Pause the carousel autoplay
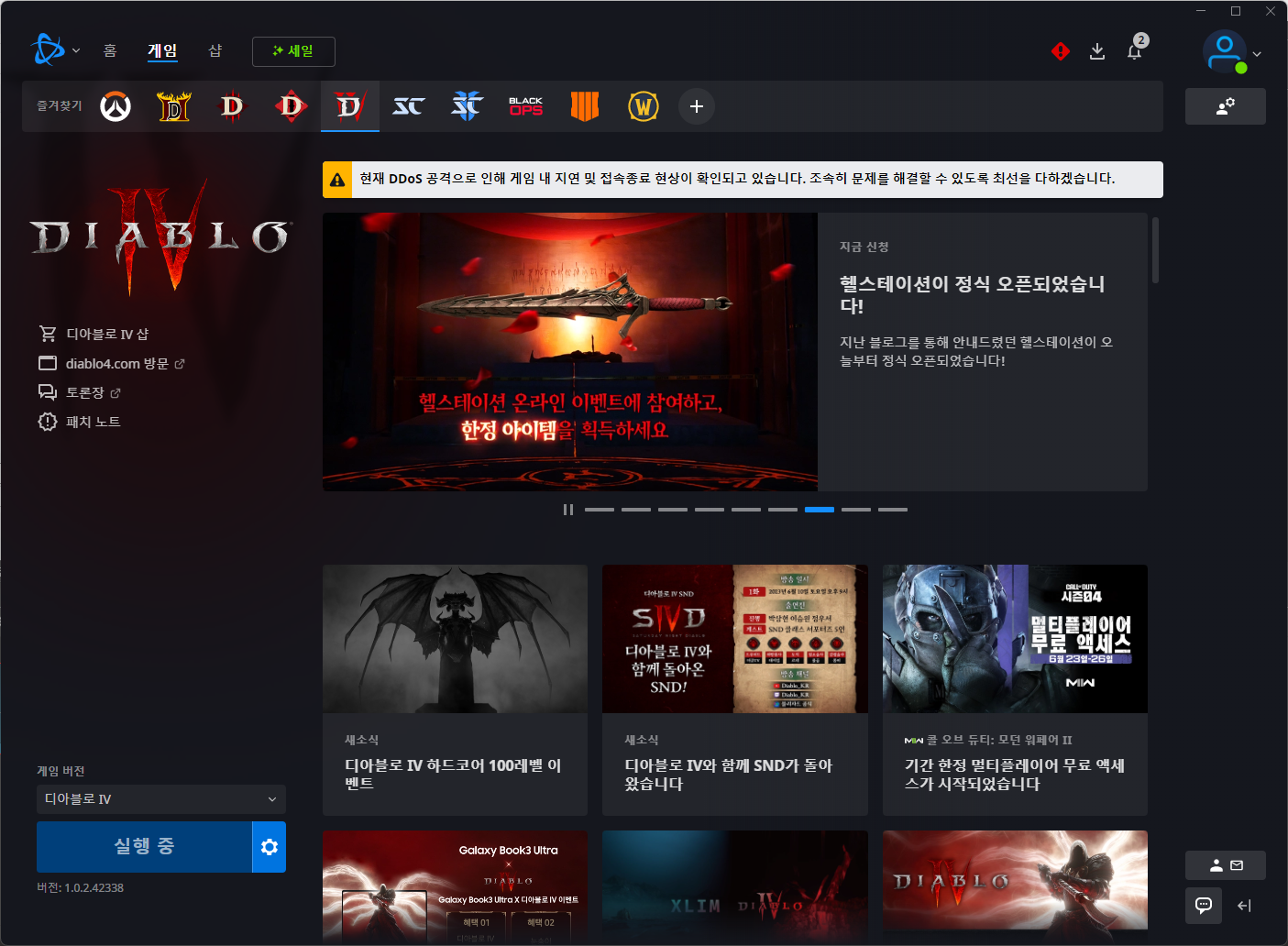Image resolution: width=1288 pixels, height=946 pixels. click(568, 510)
